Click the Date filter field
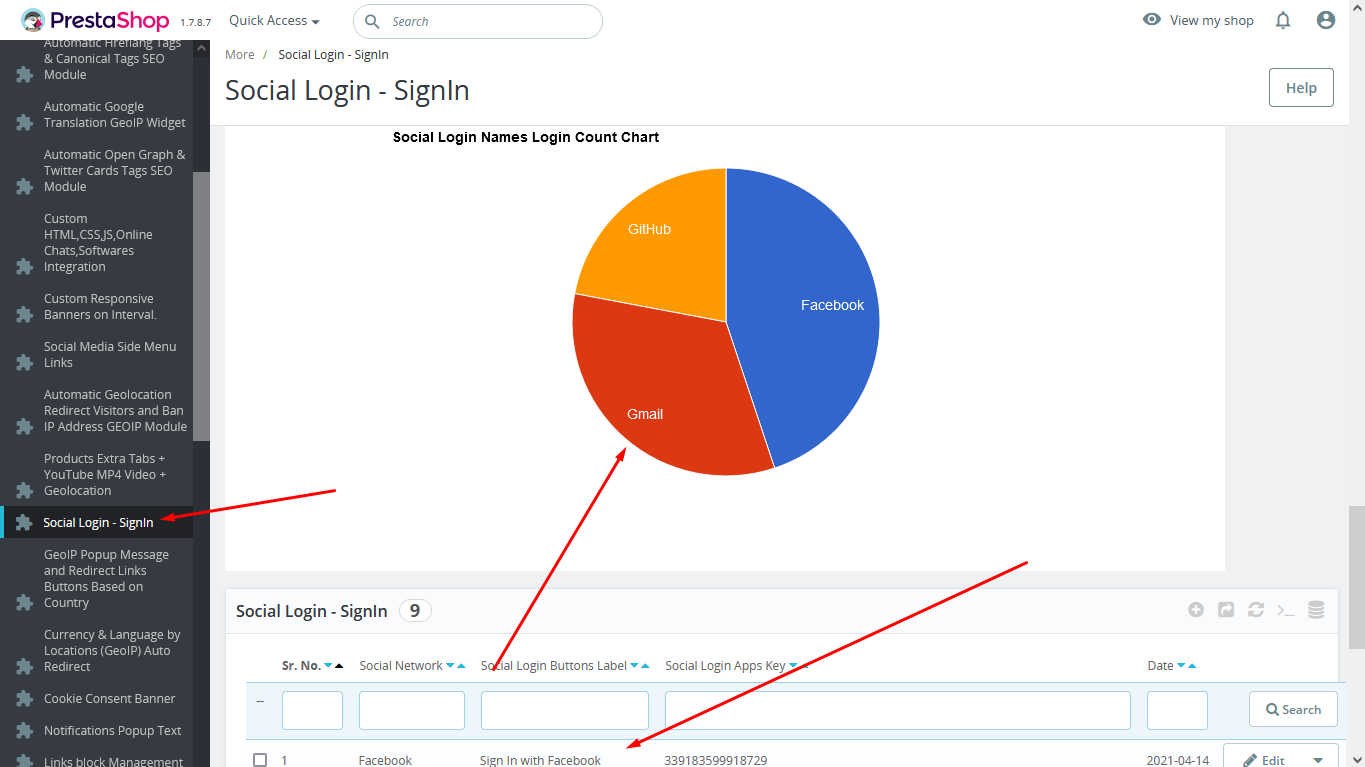The height and width of the screenshot is (767, 1365). click(1177, 710)
